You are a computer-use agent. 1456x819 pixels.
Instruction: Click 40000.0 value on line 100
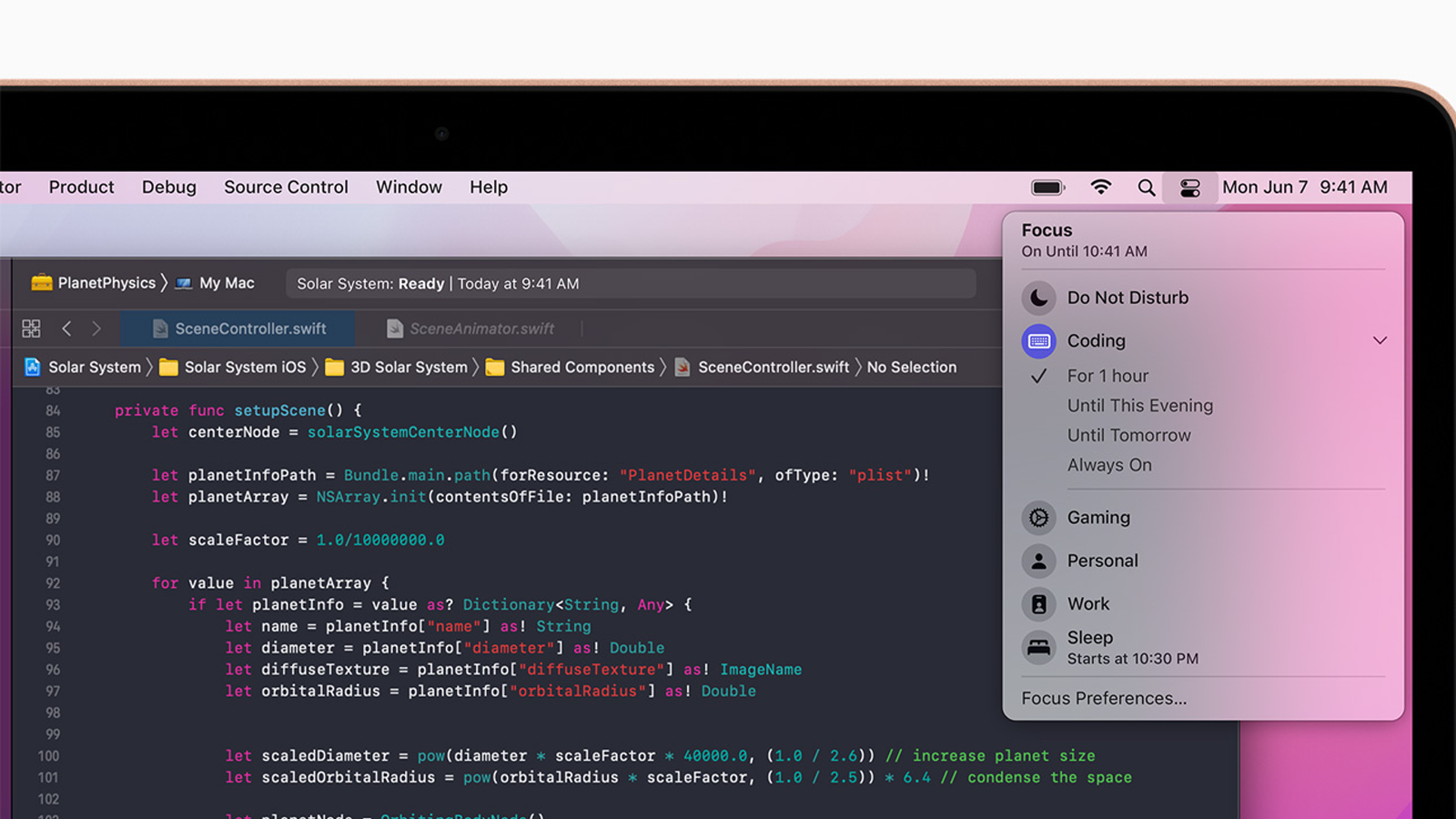click(x=715, y=756)
